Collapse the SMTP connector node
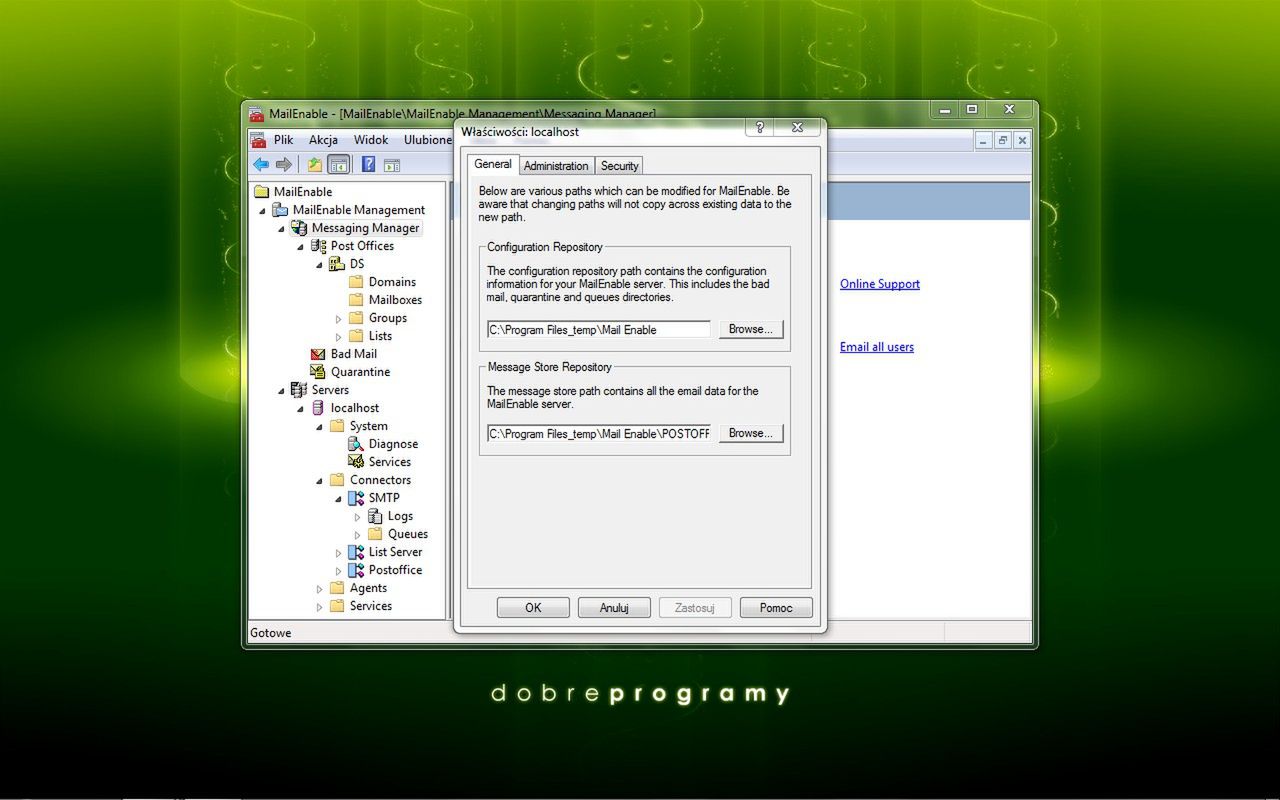 click(x=339, y=498)
